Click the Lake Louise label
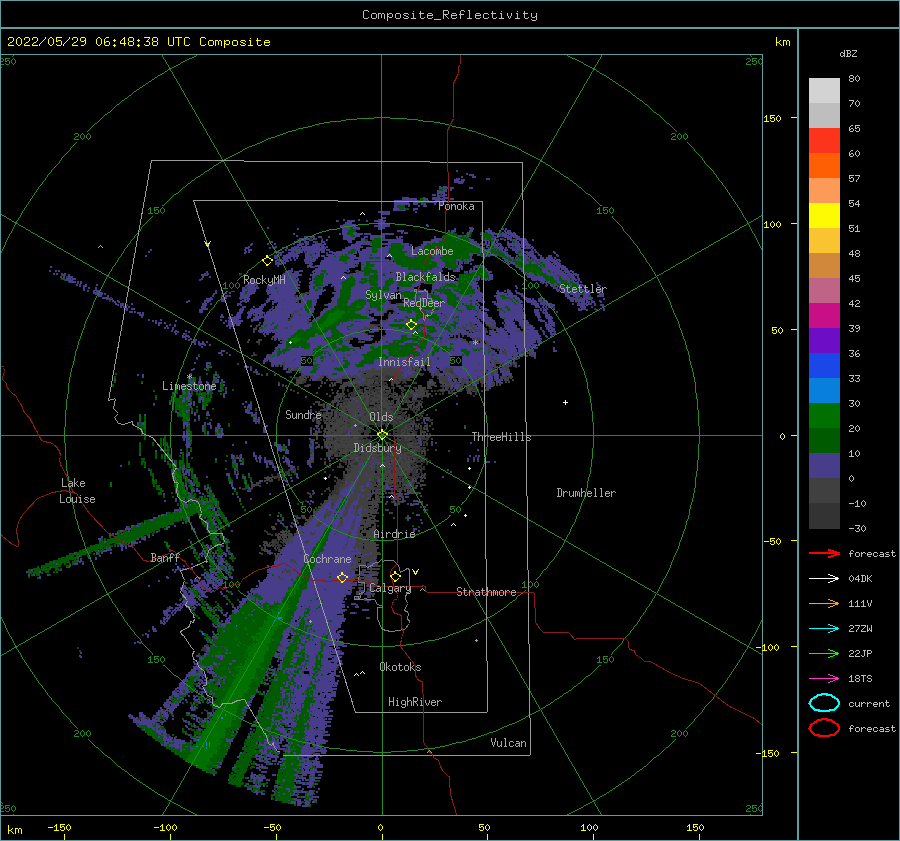 [77, 491]
